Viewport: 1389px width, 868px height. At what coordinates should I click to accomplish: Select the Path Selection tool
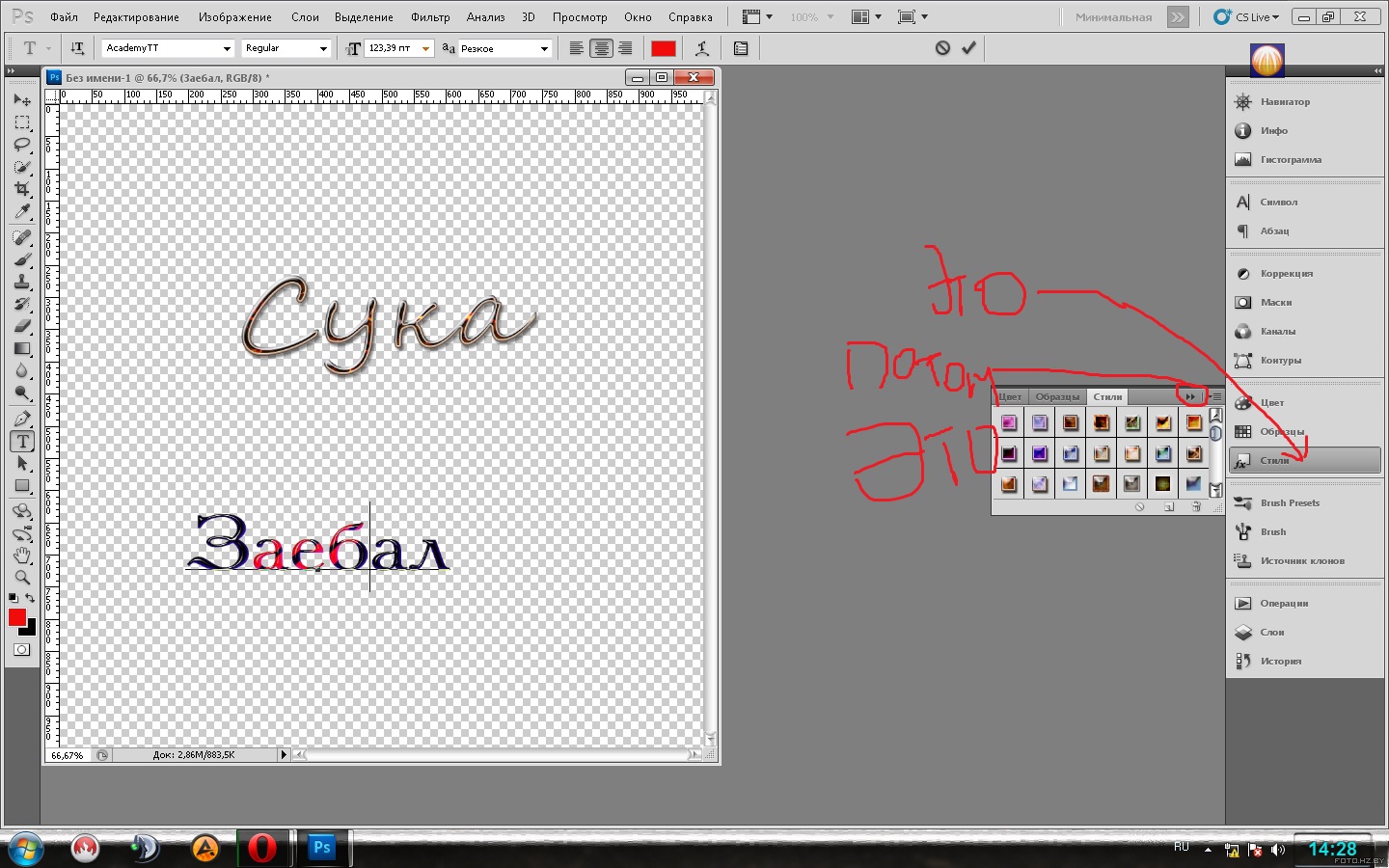(22, 463)
